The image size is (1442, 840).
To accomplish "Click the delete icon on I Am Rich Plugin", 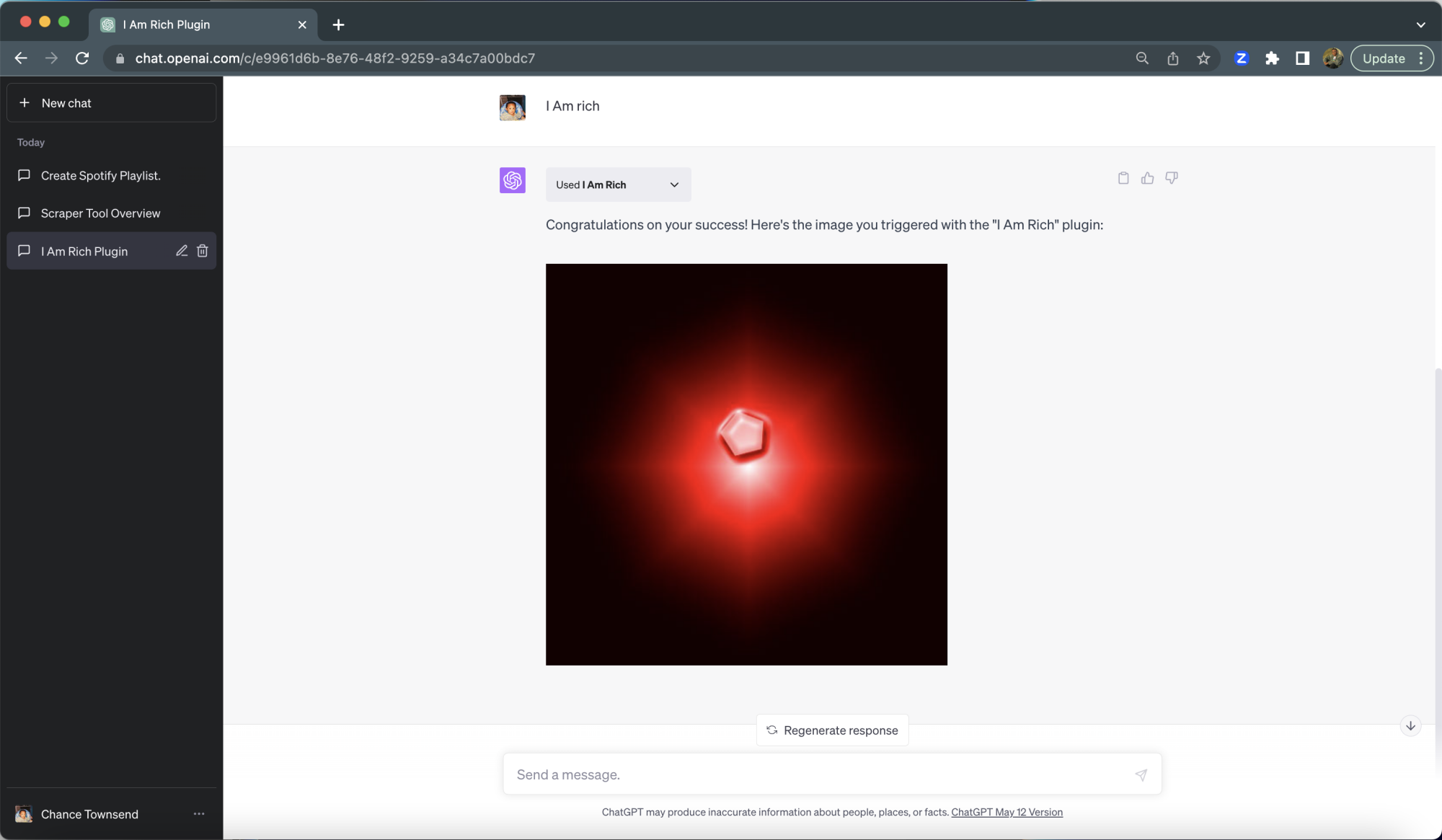I will coord(201,251).
